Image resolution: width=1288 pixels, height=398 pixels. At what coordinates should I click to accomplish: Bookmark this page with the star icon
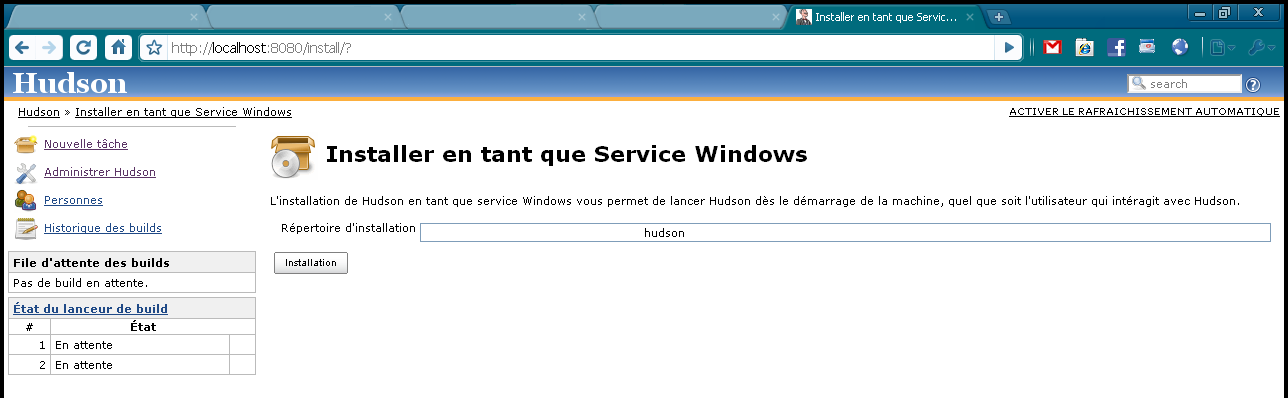click(154, 47)
